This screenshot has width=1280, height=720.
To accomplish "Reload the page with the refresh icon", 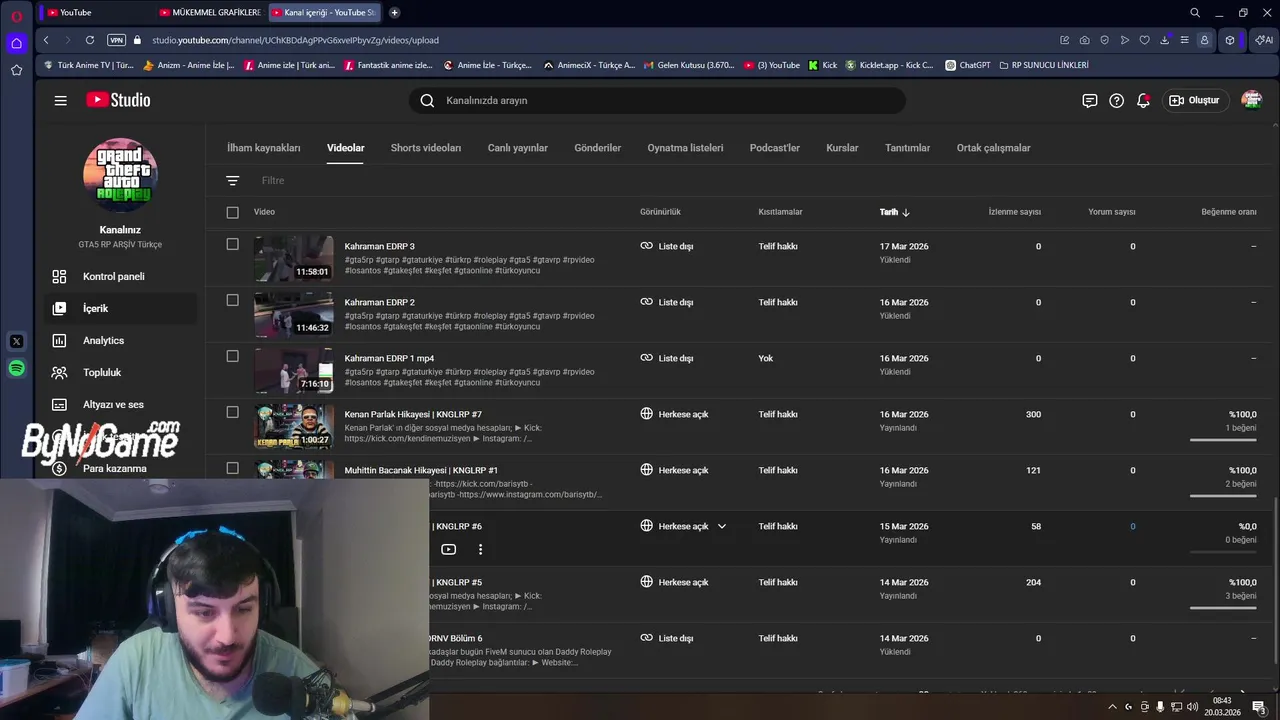I will [x=90, y=40].
